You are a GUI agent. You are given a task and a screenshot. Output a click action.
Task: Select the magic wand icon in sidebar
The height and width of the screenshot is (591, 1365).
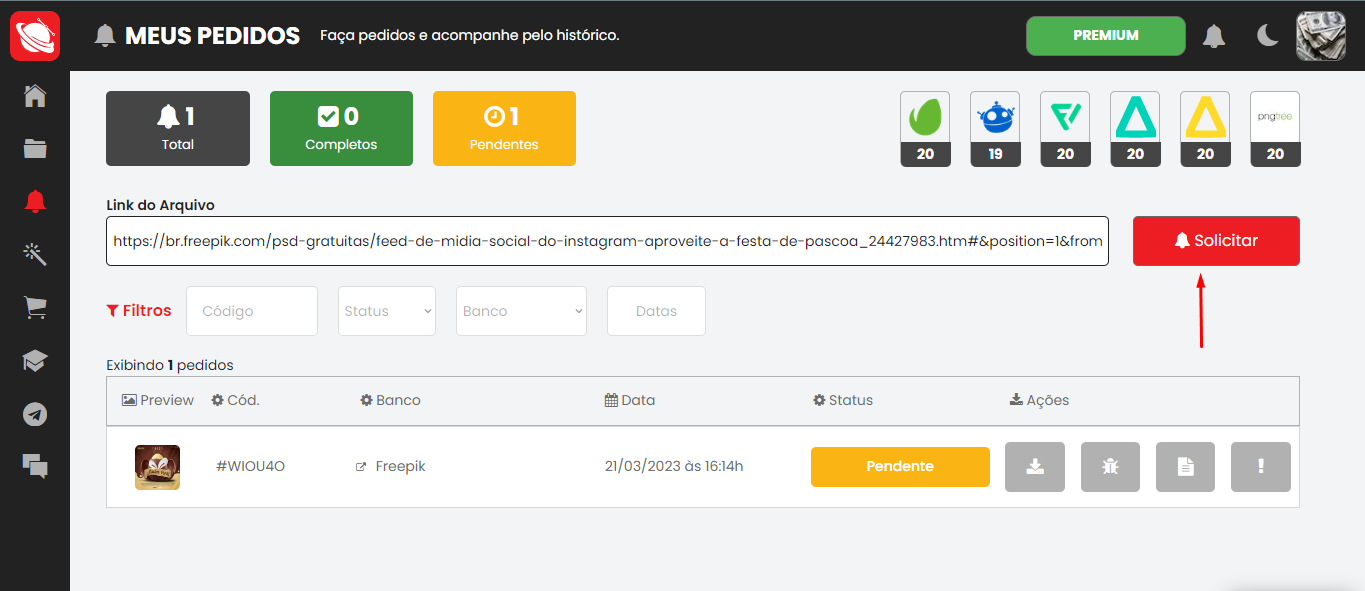pyautogui.click(x=35, y=253)
